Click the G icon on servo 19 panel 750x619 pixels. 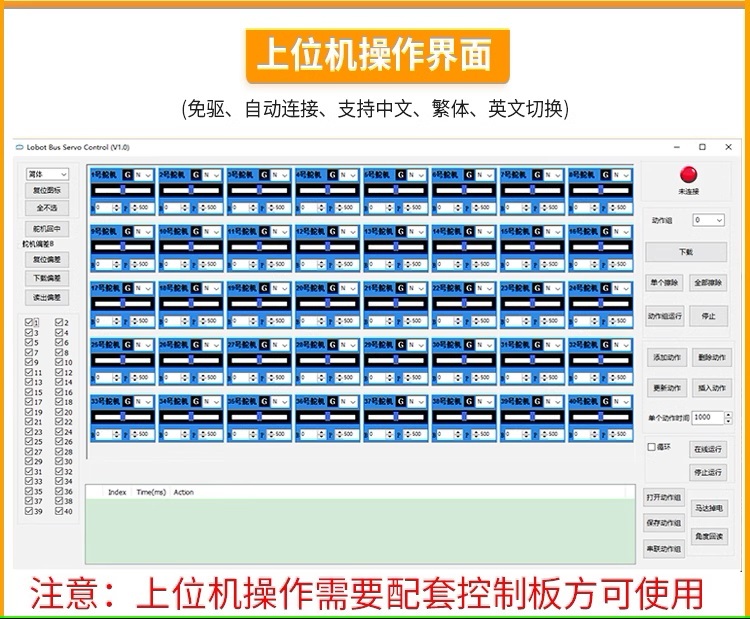point(263,287)
